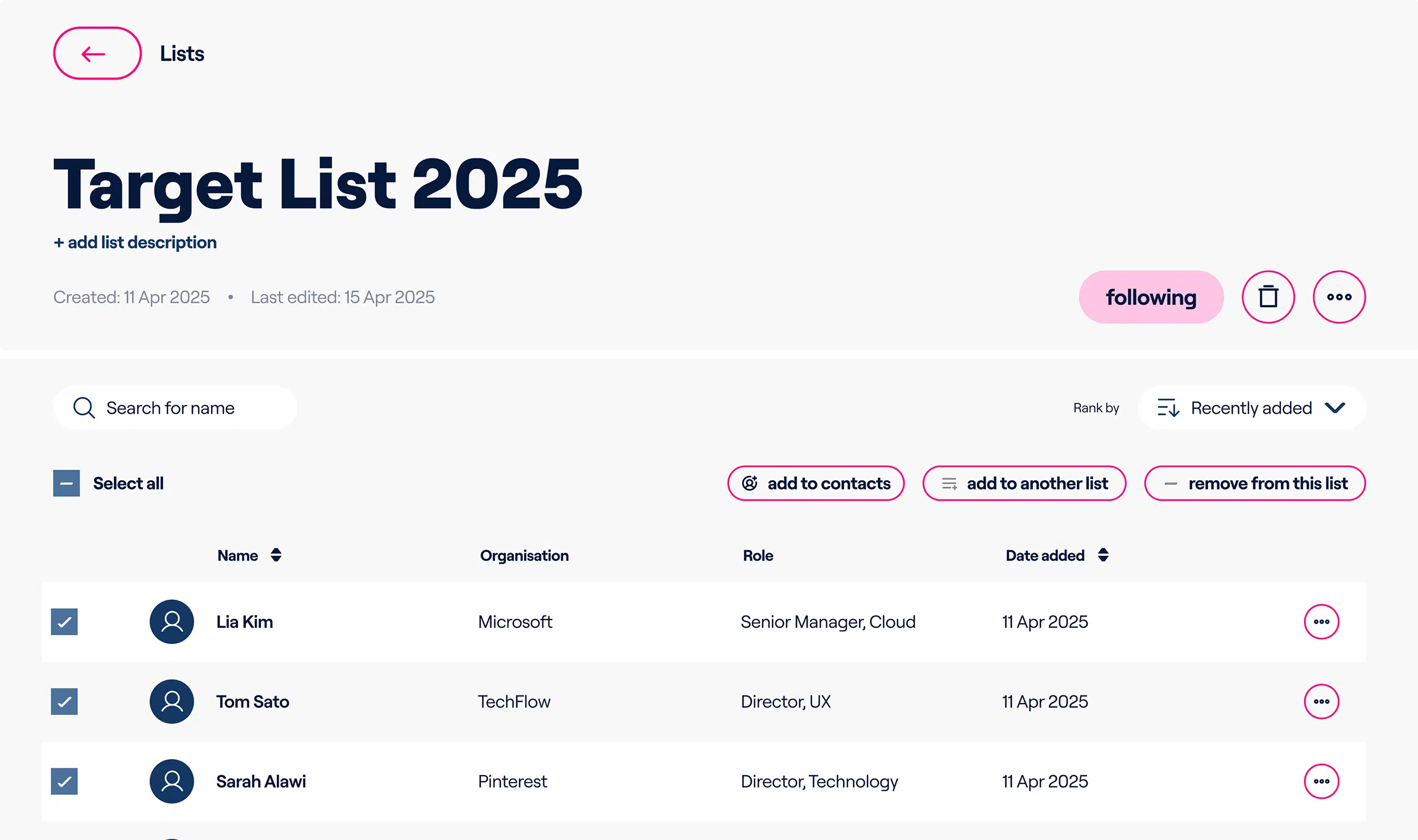1418x840 pixels.
Task: Click the Created: 11 Apr 2025 text
Action: coord(131,297)
